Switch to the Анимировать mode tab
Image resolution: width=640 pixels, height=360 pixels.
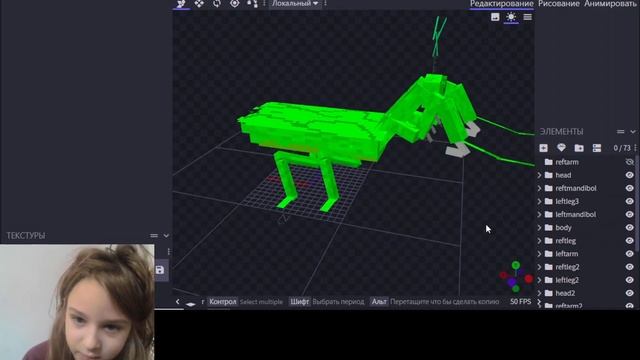[x=611, y=4]
